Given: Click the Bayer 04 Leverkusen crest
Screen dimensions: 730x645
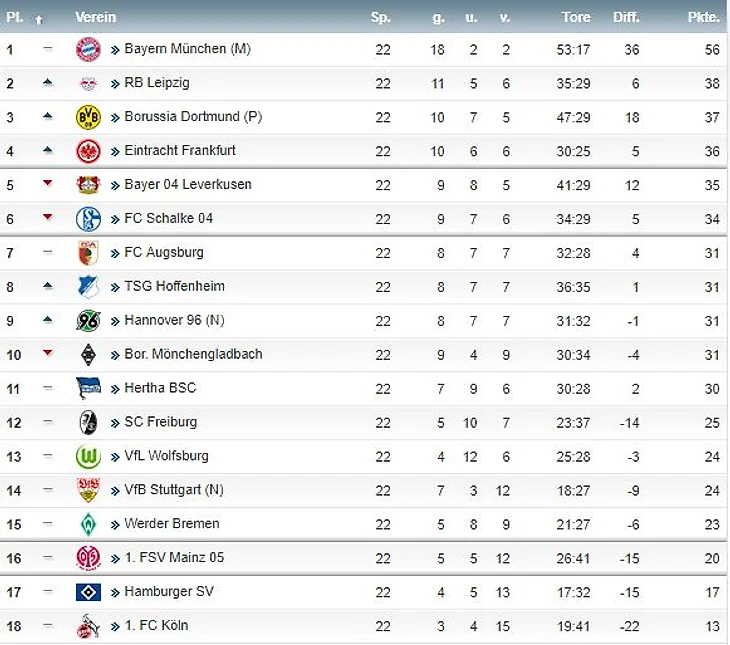Looking at the screenshot, I should [x=89, y=185].
